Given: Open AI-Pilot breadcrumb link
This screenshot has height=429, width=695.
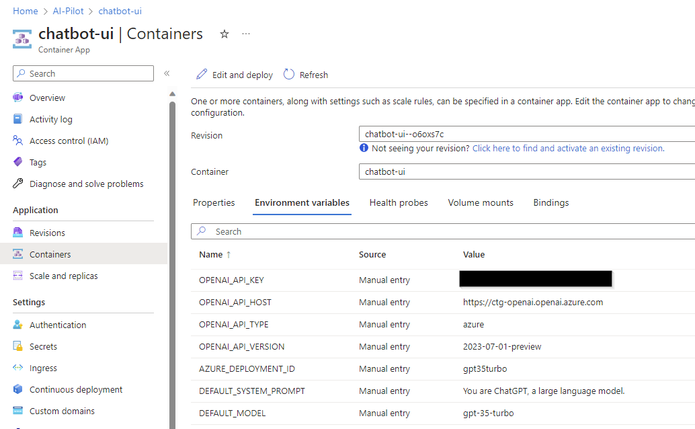Looking at the screenshot, I should click(68, 11).
